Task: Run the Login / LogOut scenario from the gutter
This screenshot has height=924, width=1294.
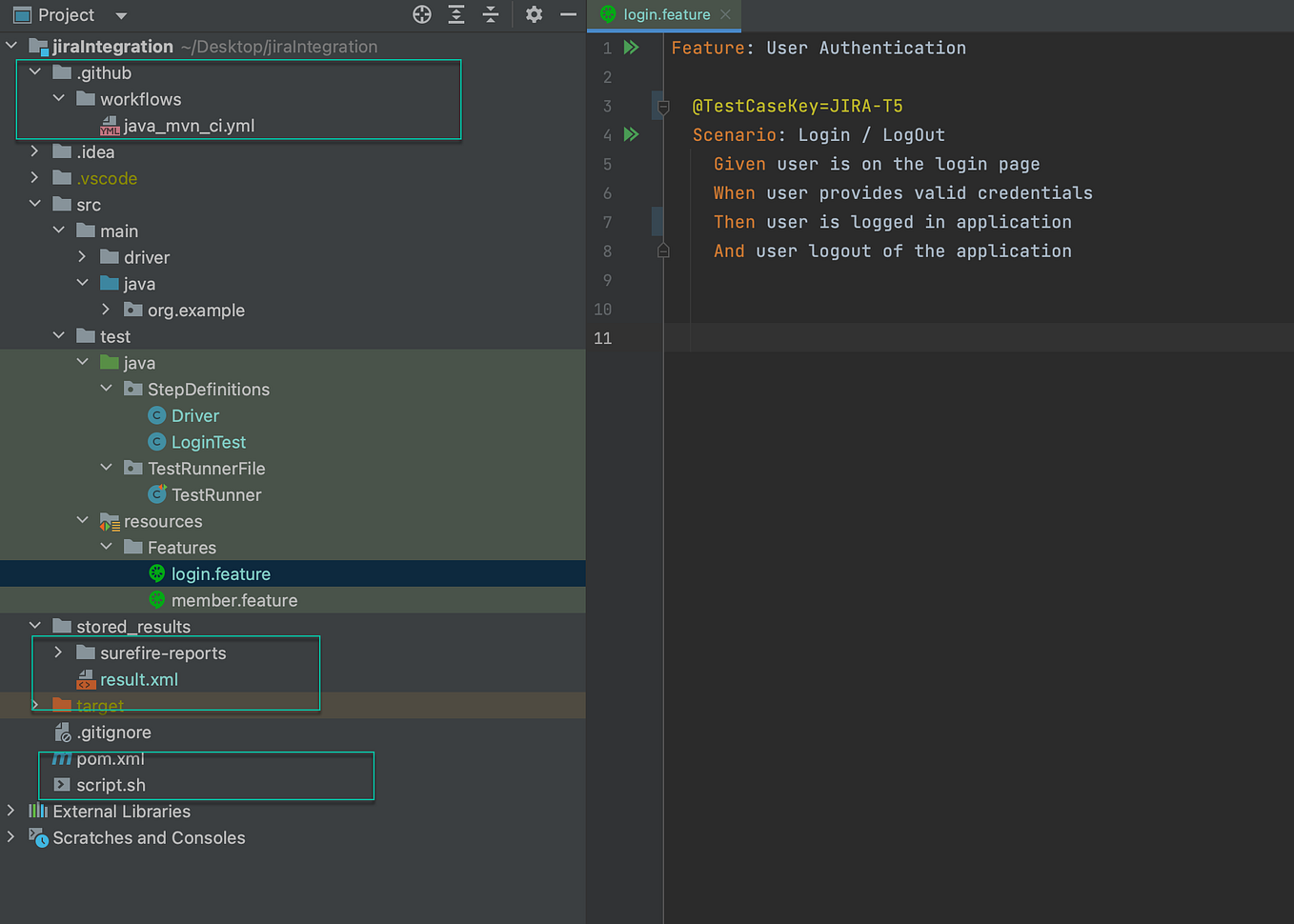Action: pyautogui.click(x=631, y=134)
